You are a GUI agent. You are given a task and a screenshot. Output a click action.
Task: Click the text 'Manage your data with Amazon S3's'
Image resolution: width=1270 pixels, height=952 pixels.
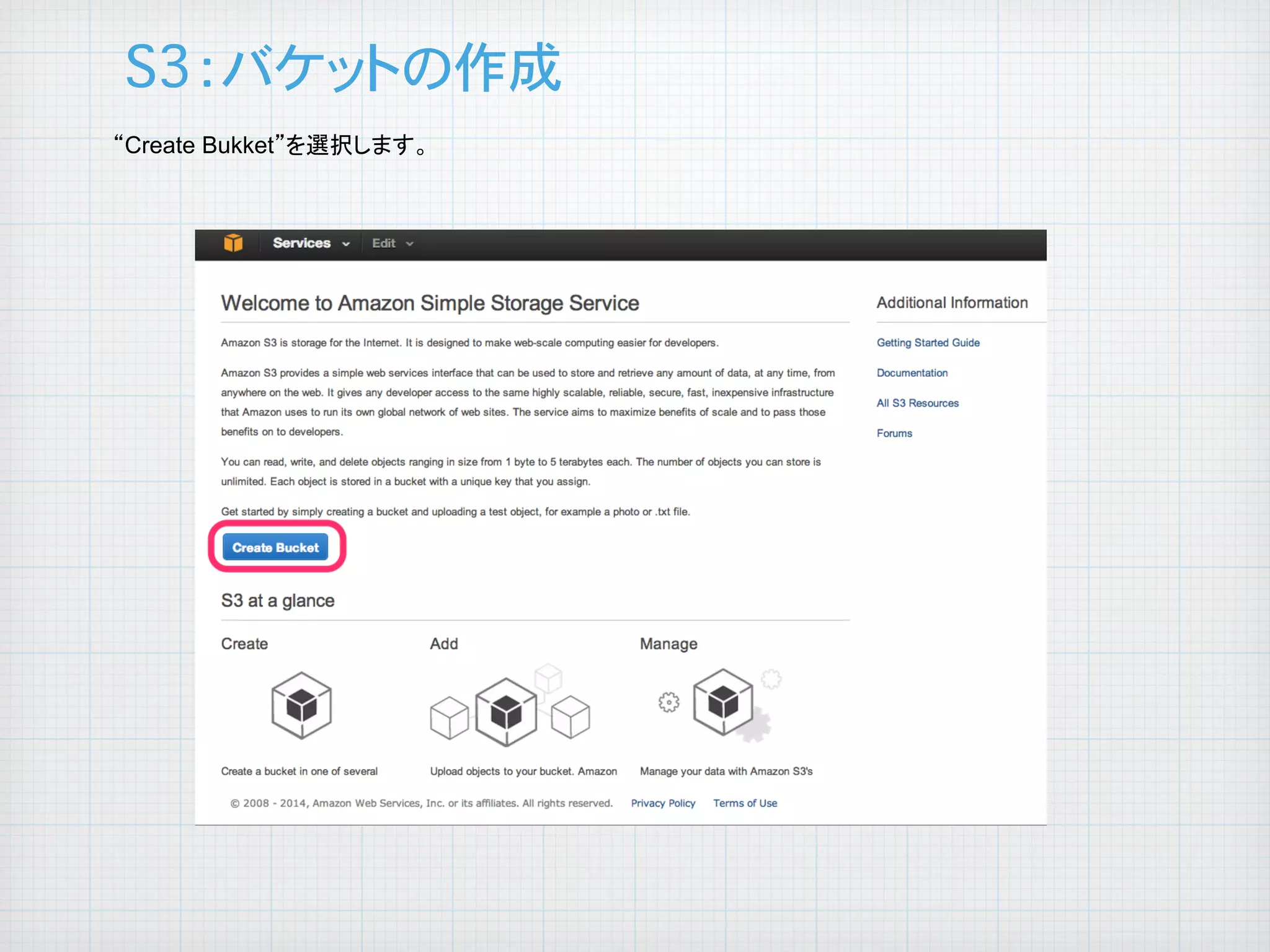coord(726,772)
